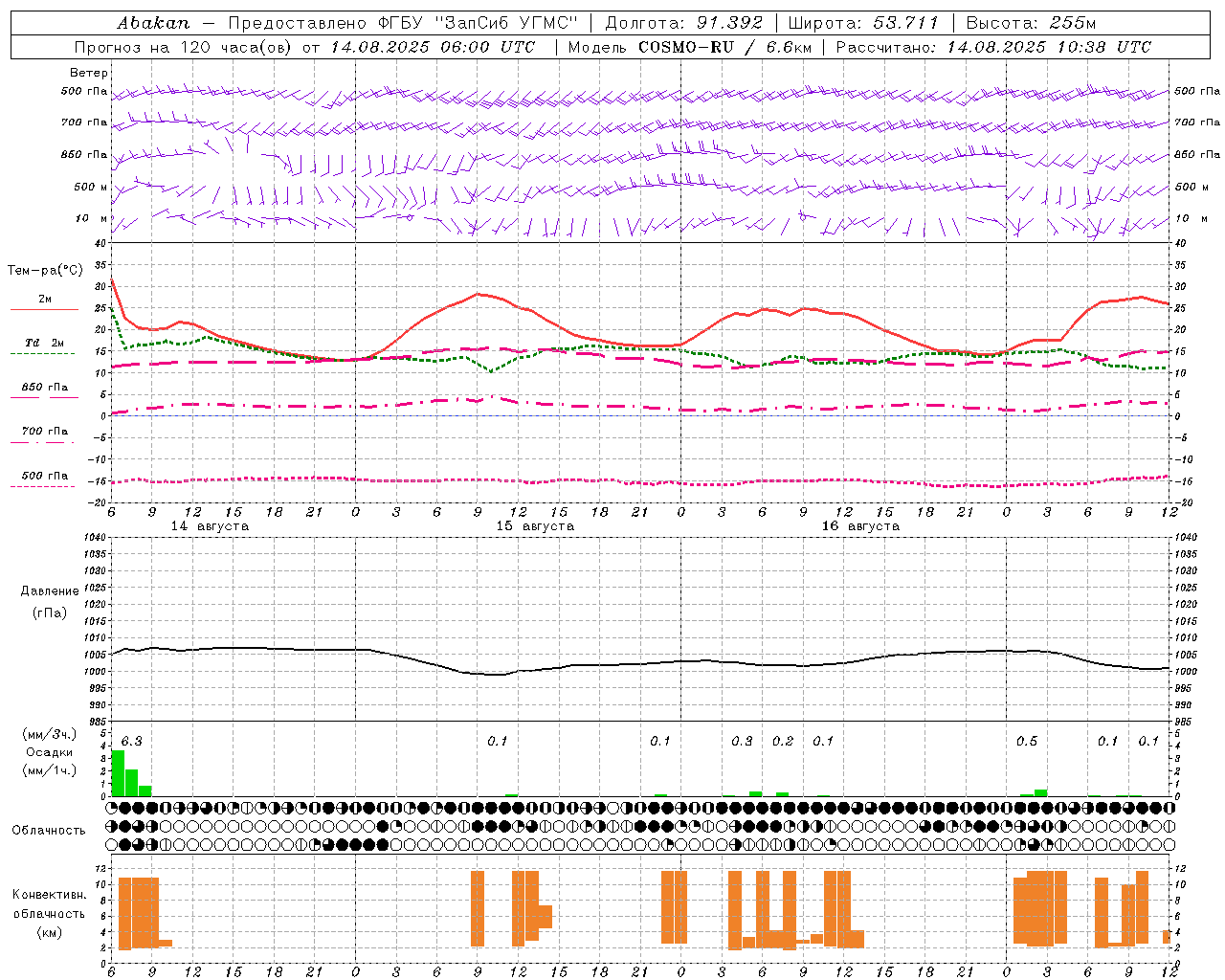Click the computed time 14.08.2025 10:38 UTC
1225x980 pixels.
pos(1049,47)
